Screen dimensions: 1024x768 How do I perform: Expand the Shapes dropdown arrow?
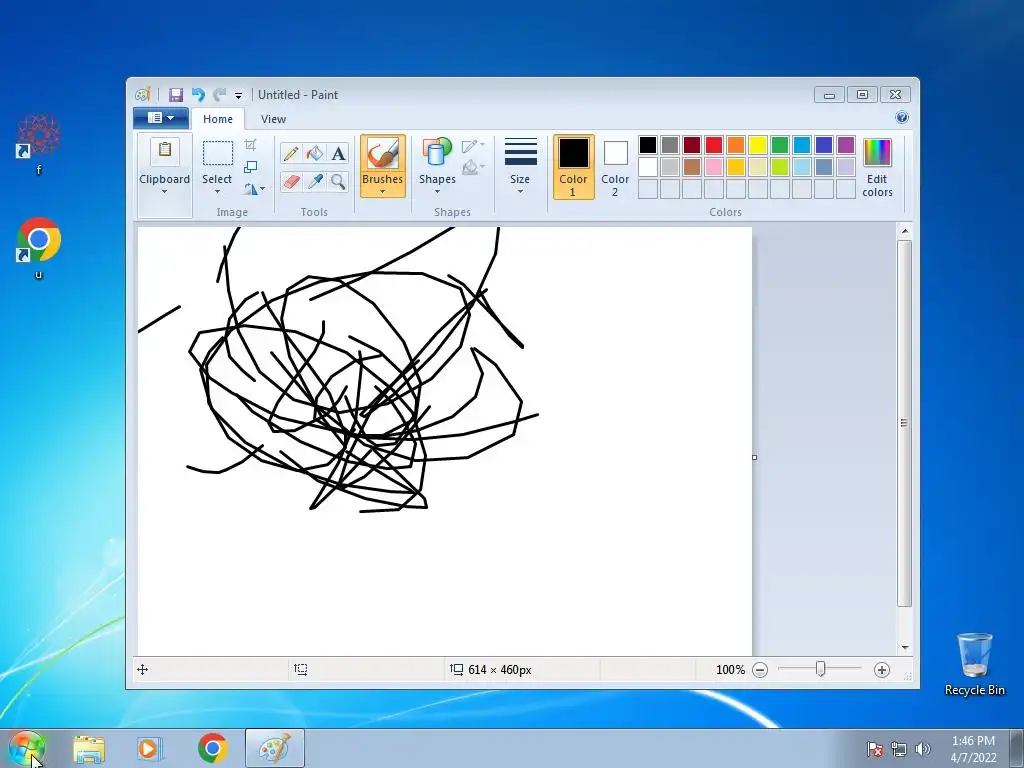click(437, 192)
